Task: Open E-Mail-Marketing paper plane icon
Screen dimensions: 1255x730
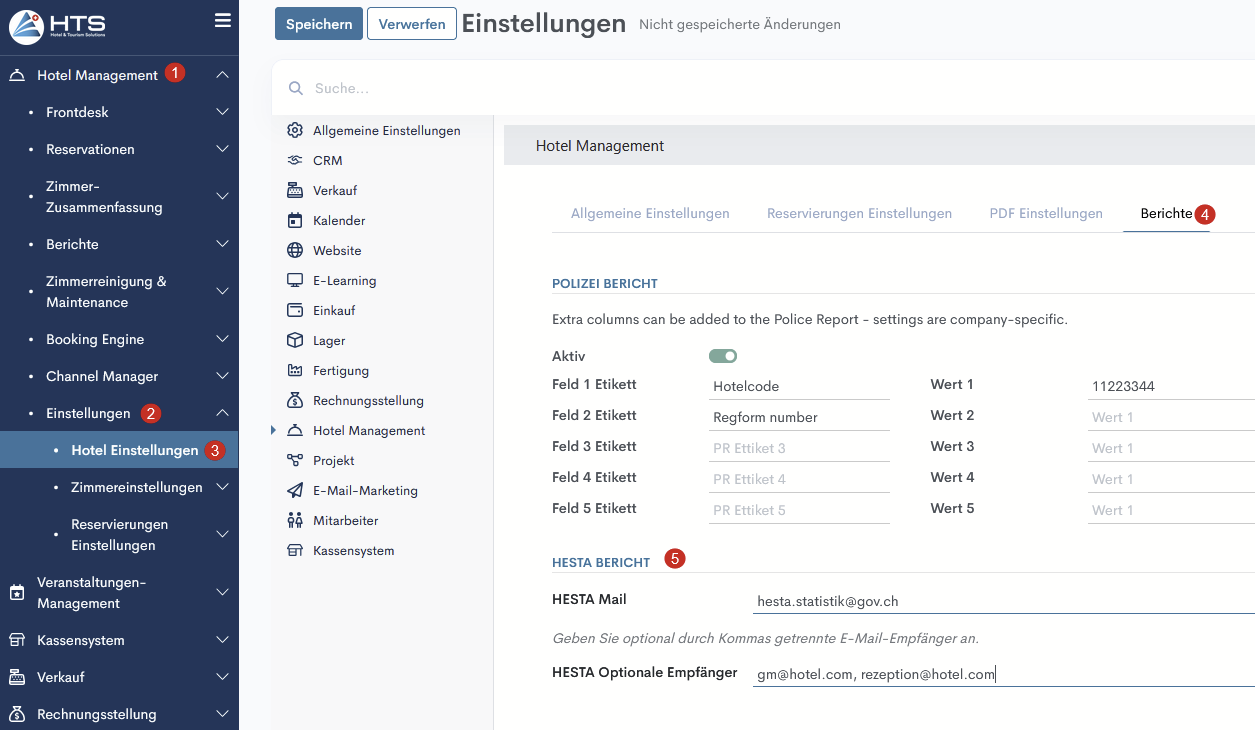Action: coord(294,490)
